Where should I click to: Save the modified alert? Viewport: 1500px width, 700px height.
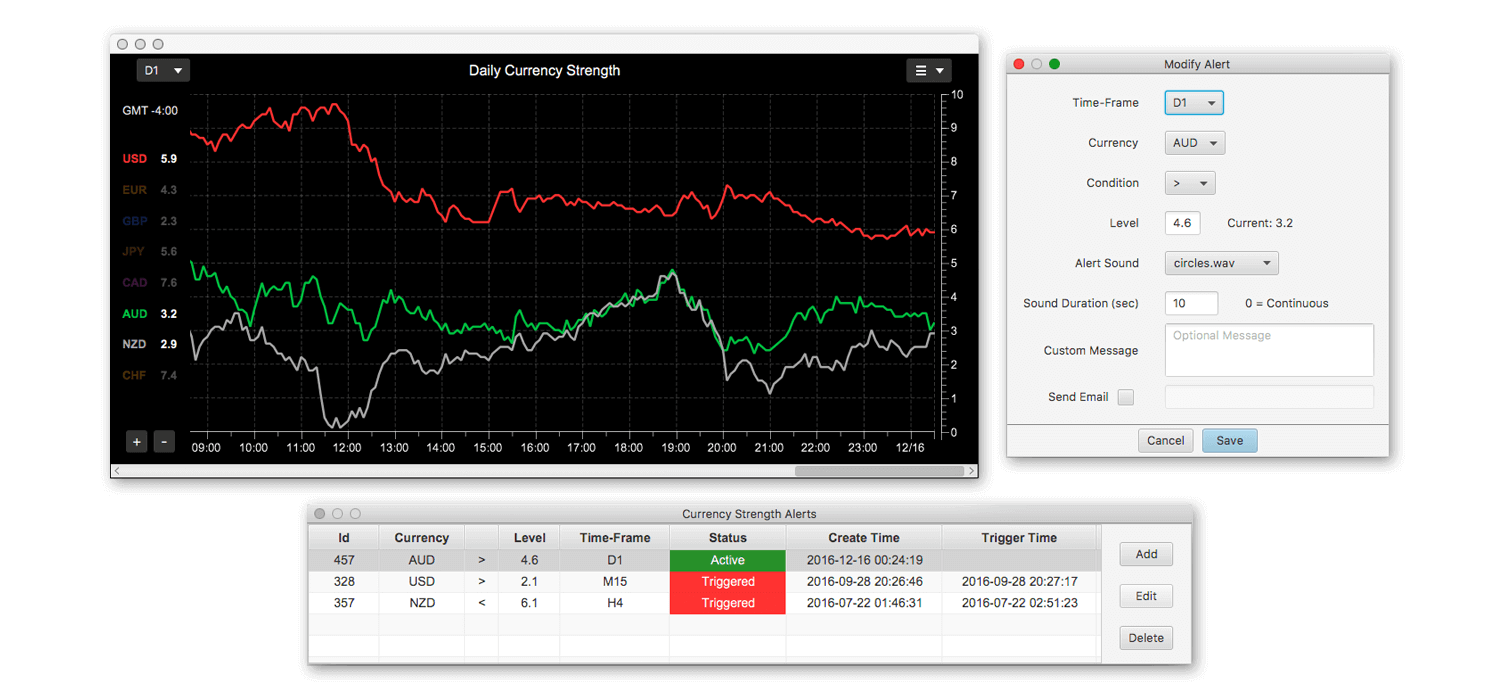click(x=1229, y=440)
